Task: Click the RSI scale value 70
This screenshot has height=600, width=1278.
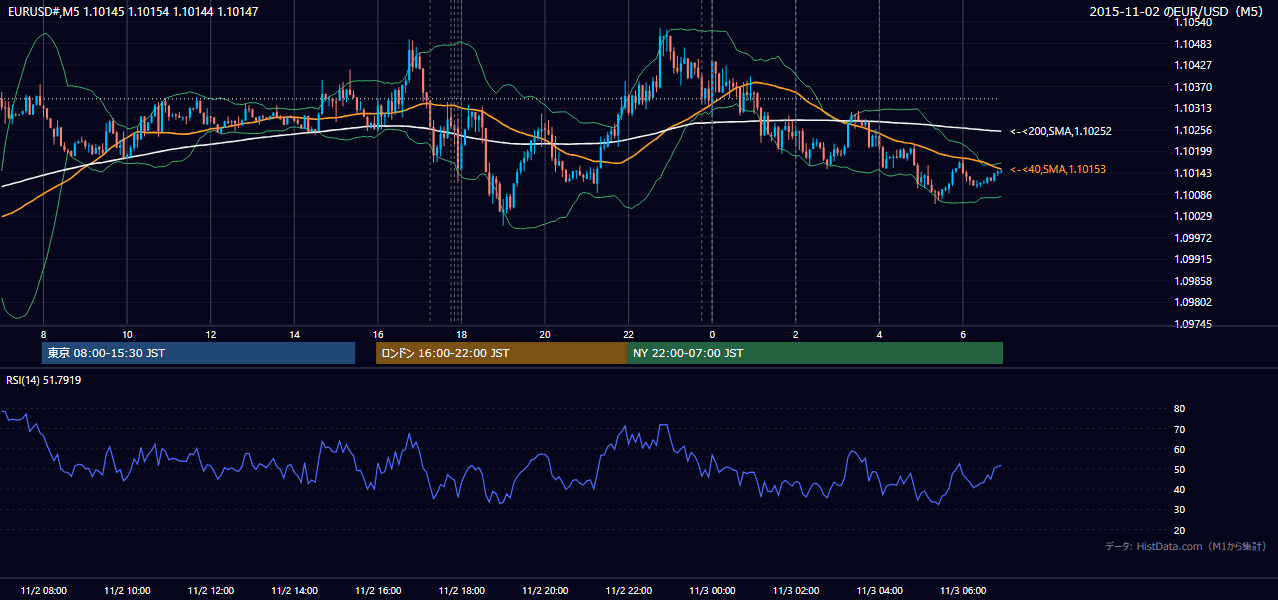Action: [x=1180, y=429]
